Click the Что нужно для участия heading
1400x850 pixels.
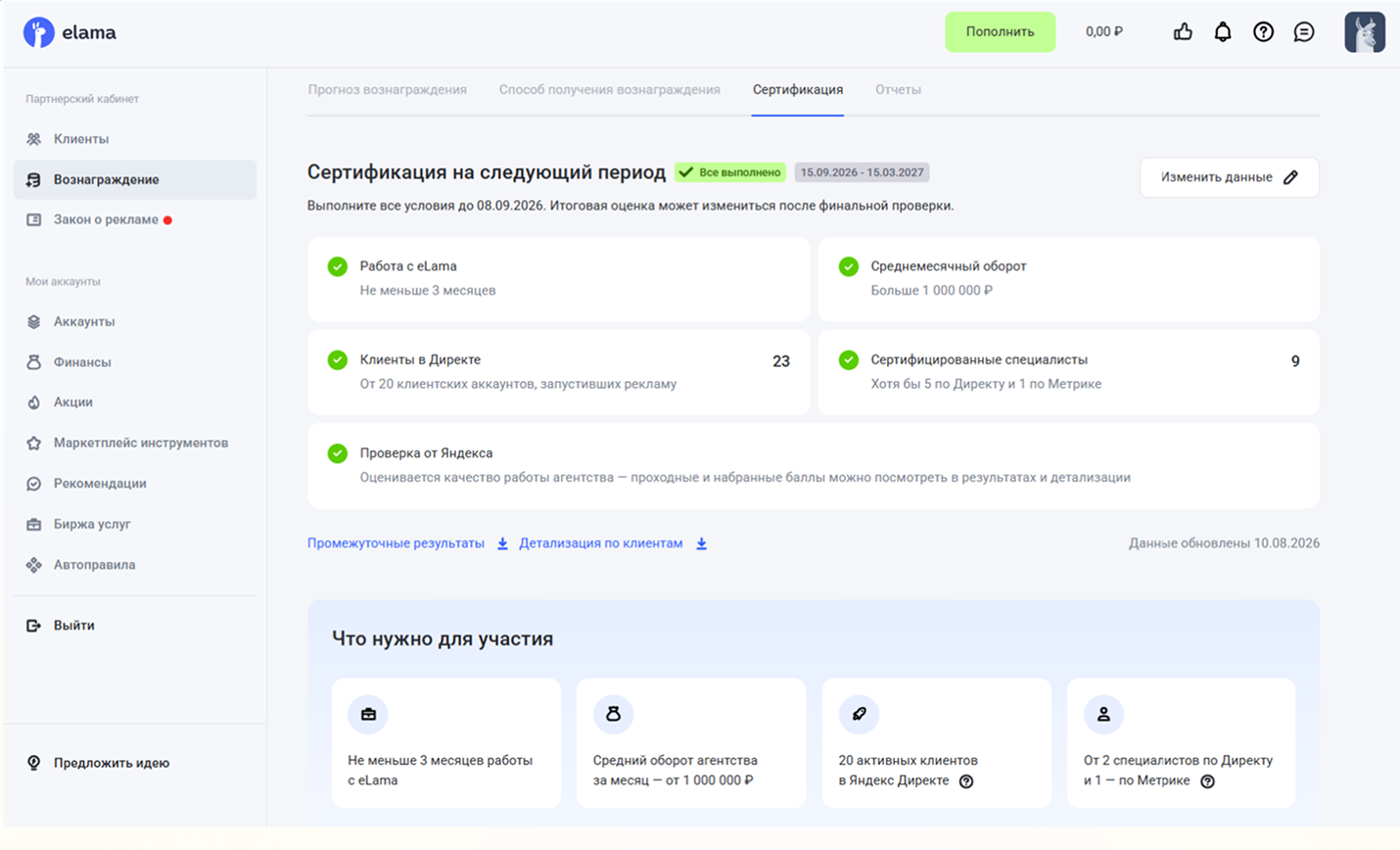(x=443, y=638)
